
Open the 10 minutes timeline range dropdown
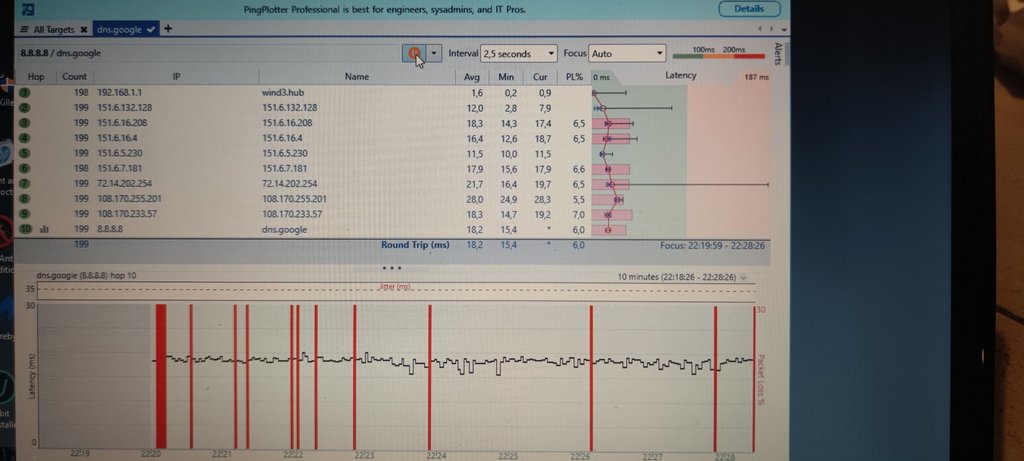742,276
